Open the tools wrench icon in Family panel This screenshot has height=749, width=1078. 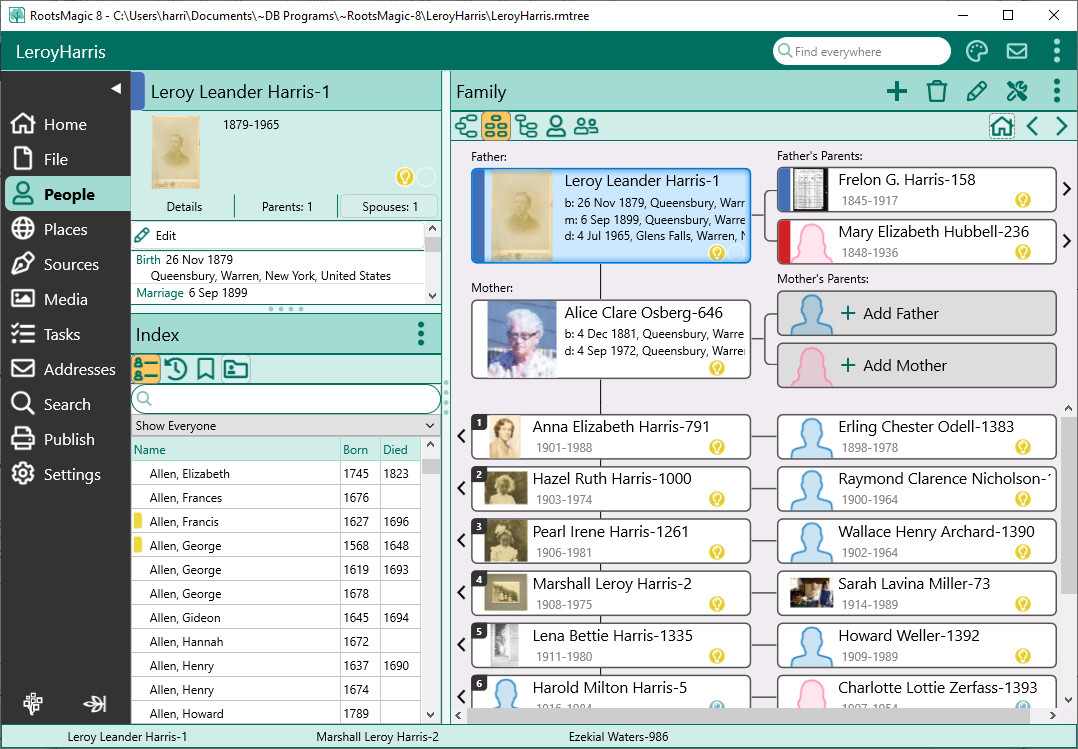click(x=1017, y=92)
